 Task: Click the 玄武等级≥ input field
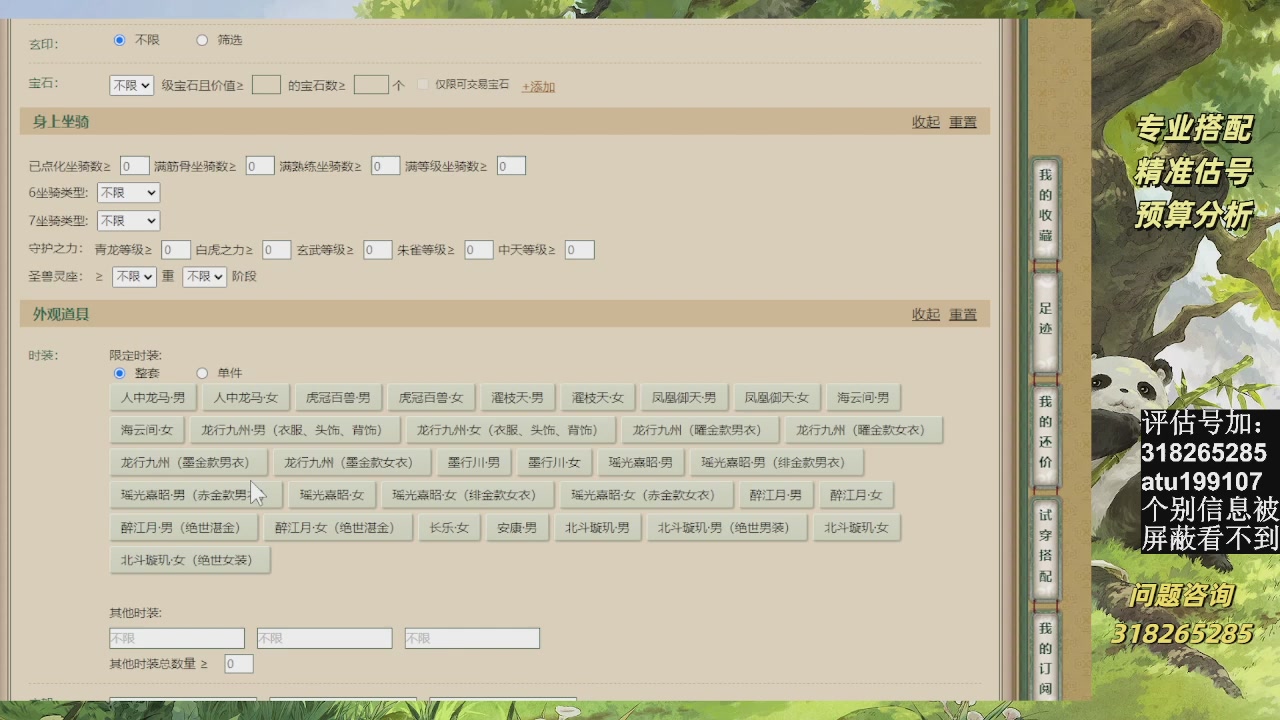pos(378,250)
